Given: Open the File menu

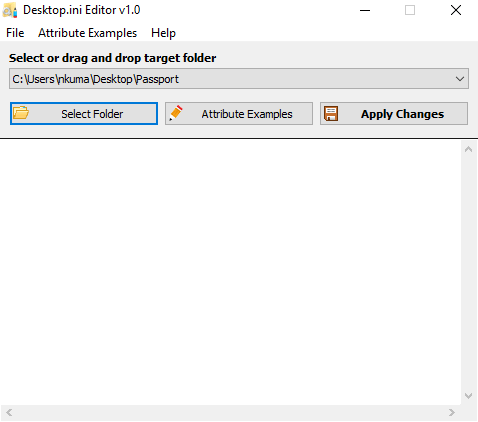Looking at the screenshot, I should coord(15,33).
